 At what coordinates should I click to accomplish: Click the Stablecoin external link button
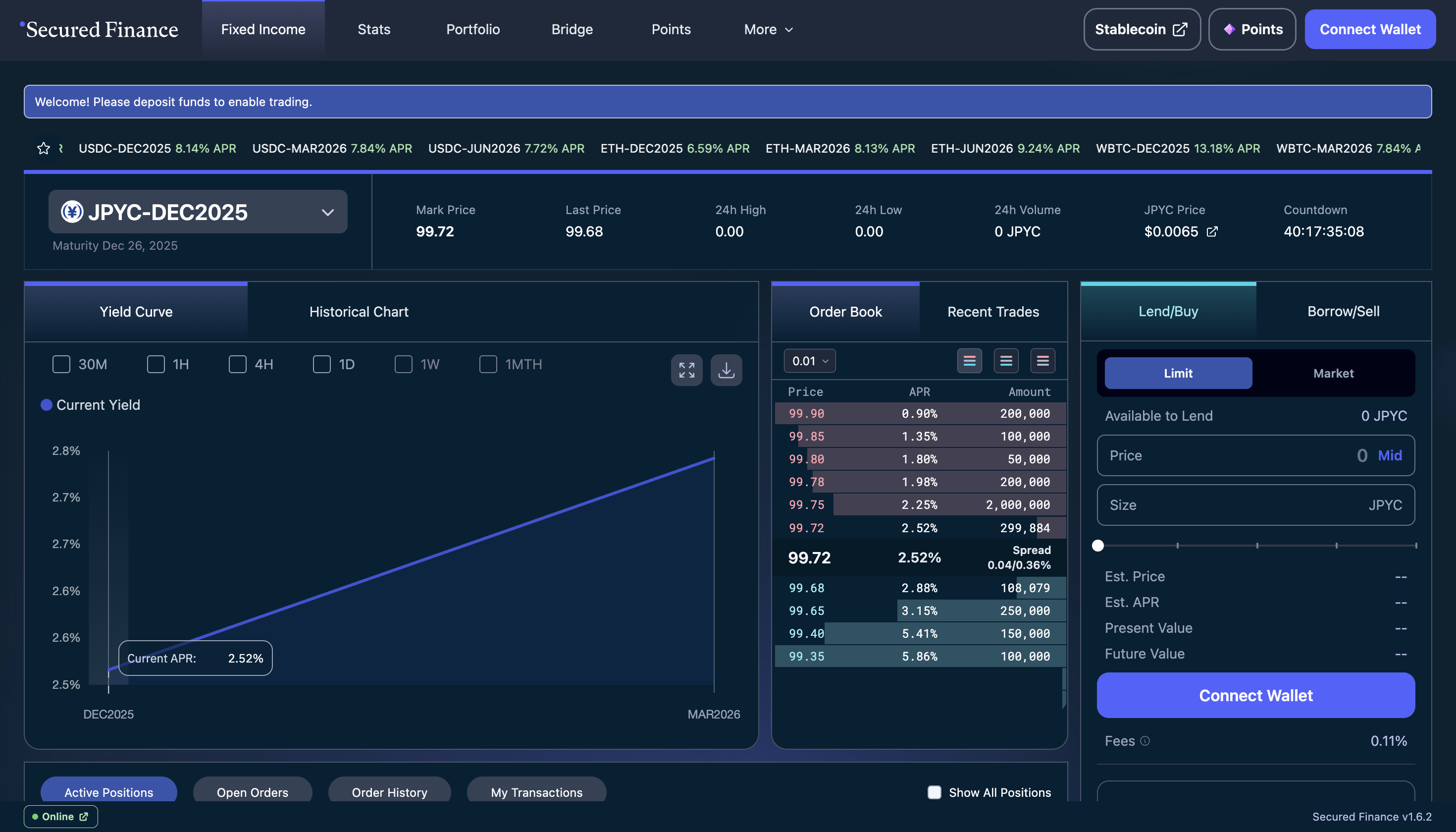(x=1142, y=30)
